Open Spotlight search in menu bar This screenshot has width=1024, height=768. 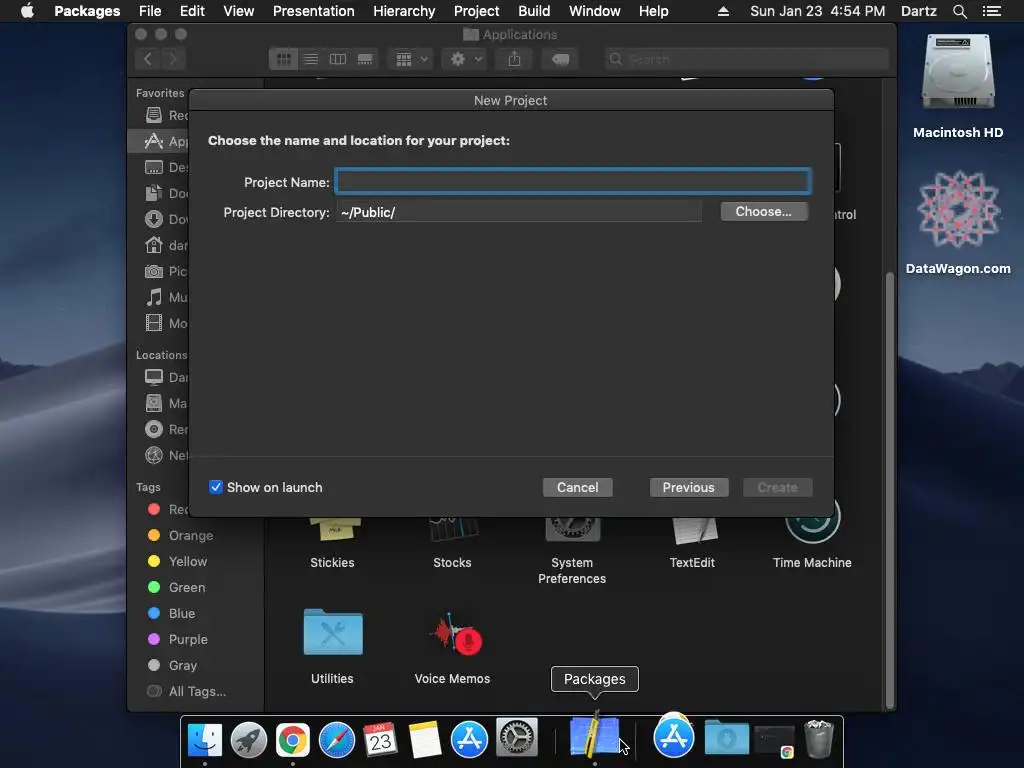click(x=959, y=11)
